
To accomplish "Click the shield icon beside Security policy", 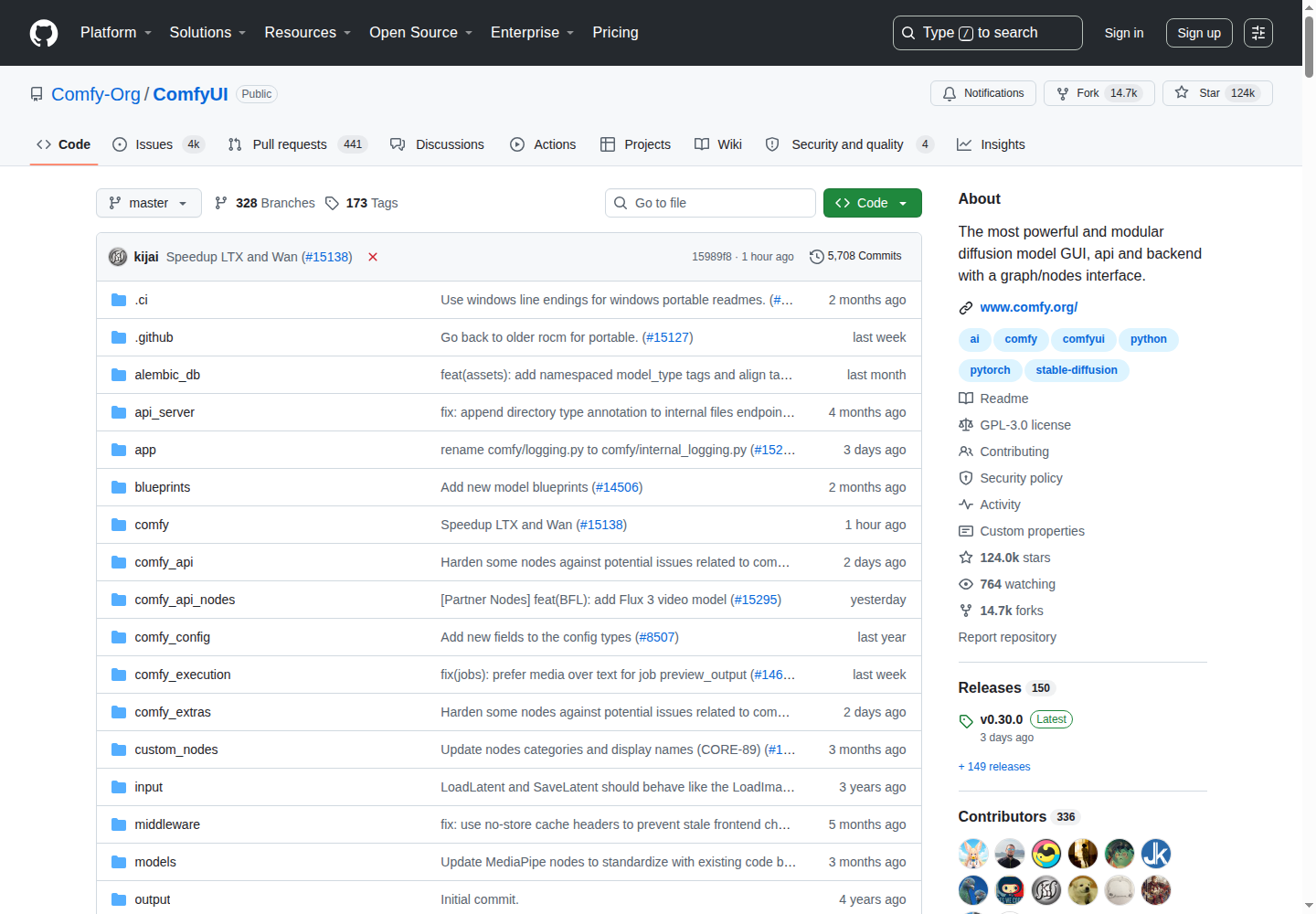I will click(966, 478).
